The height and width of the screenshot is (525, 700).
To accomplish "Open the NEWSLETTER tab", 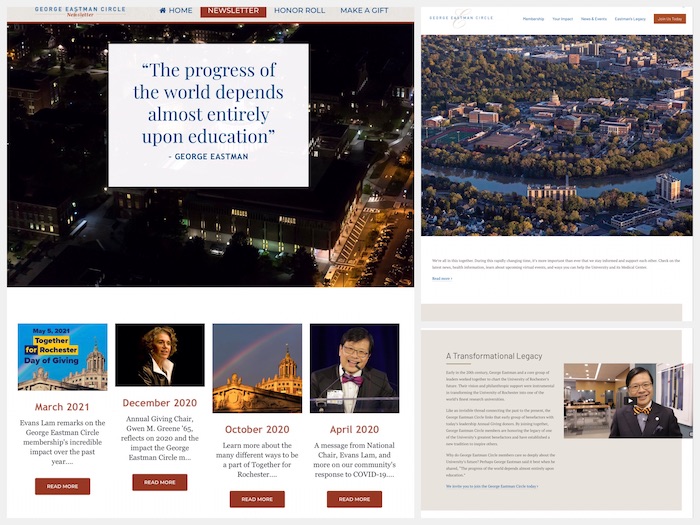I will click(x=233, y=11).
